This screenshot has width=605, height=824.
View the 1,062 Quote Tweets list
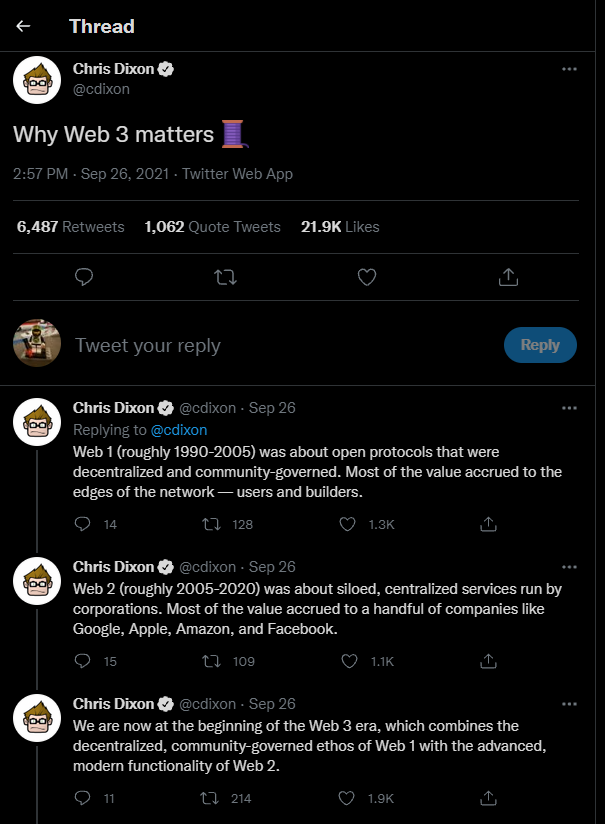(x=212, y=227)
